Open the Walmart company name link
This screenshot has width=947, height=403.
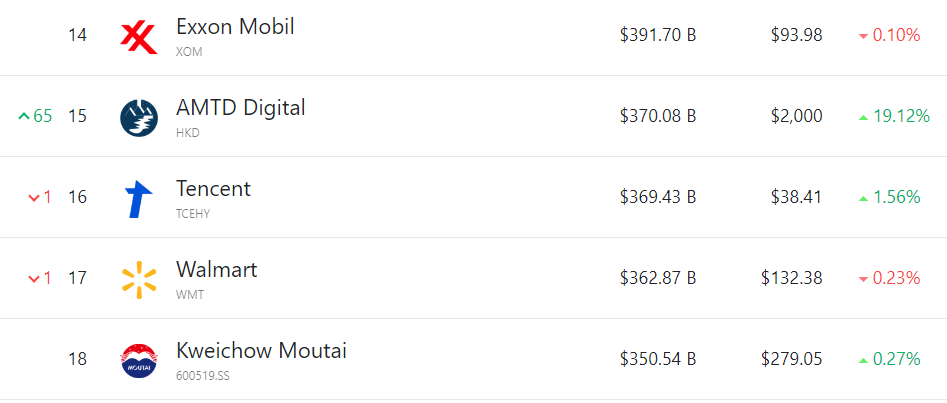[216, 269]
